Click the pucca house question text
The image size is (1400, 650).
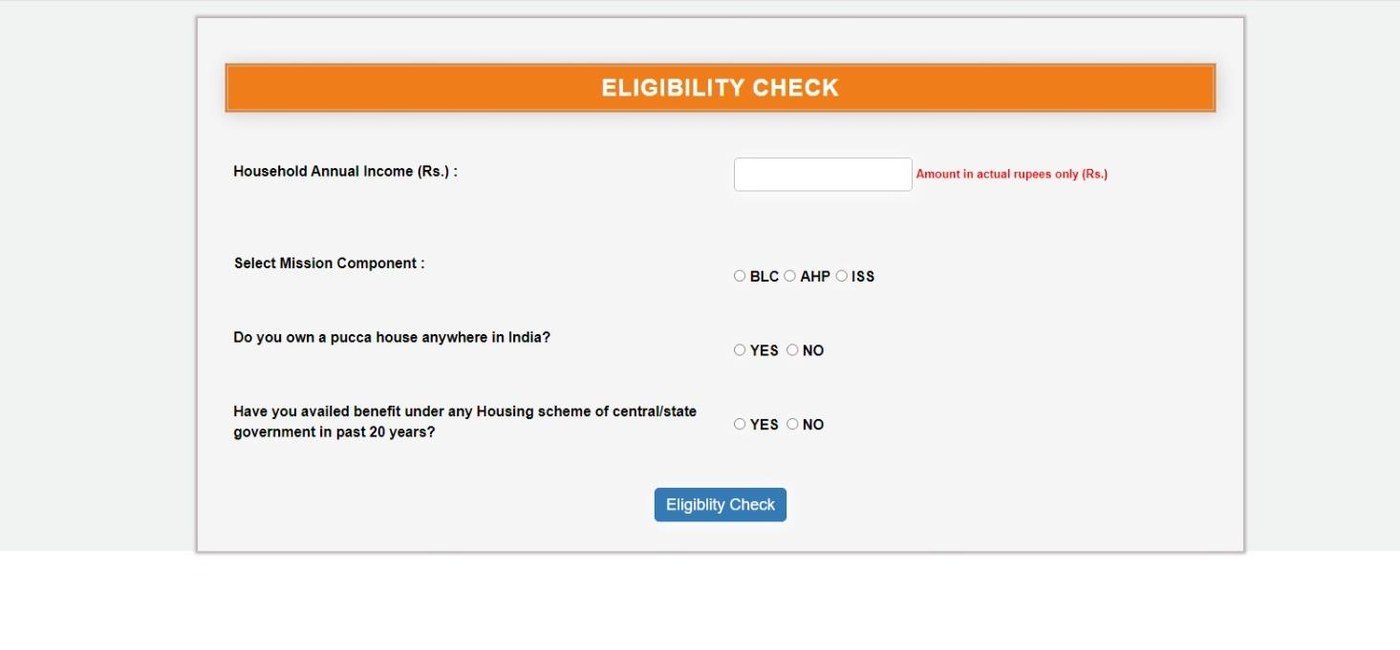391,337
